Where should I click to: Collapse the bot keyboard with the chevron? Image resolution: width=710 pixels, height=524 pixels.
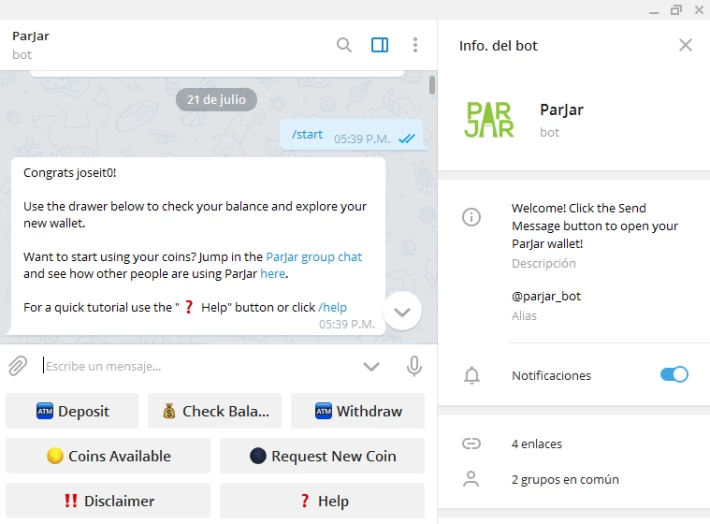click(371, 366)
